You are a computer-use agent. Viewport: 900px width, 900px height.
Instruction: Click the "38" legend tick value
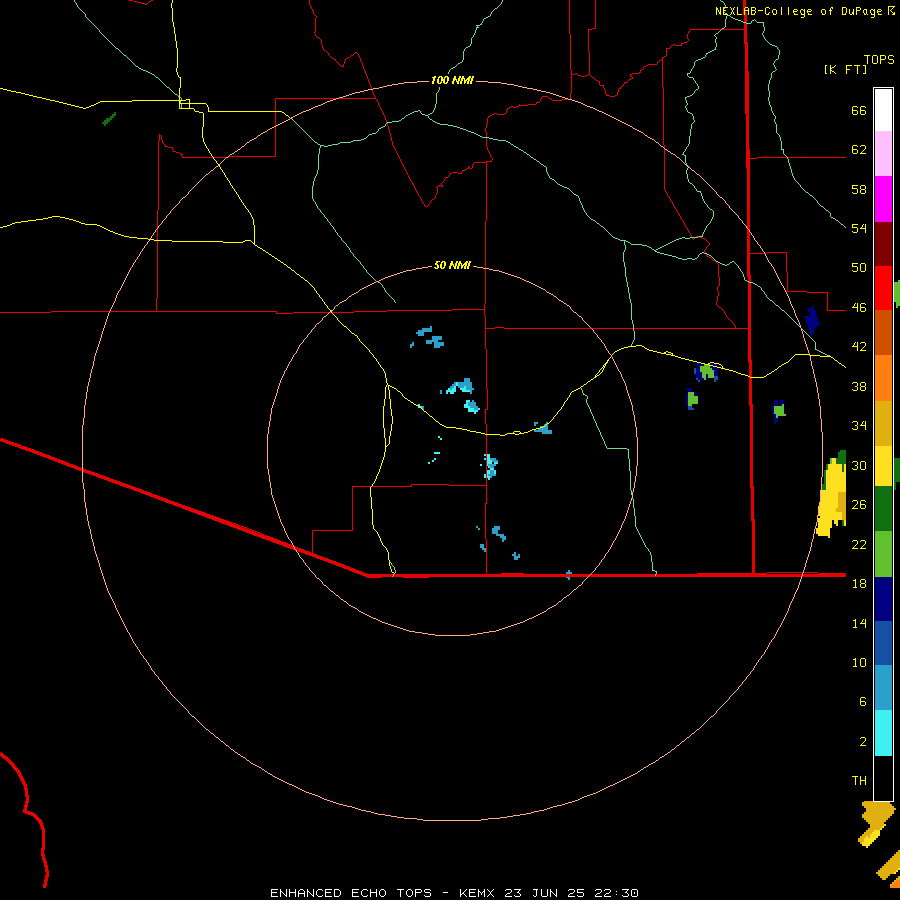coord(859,386)
